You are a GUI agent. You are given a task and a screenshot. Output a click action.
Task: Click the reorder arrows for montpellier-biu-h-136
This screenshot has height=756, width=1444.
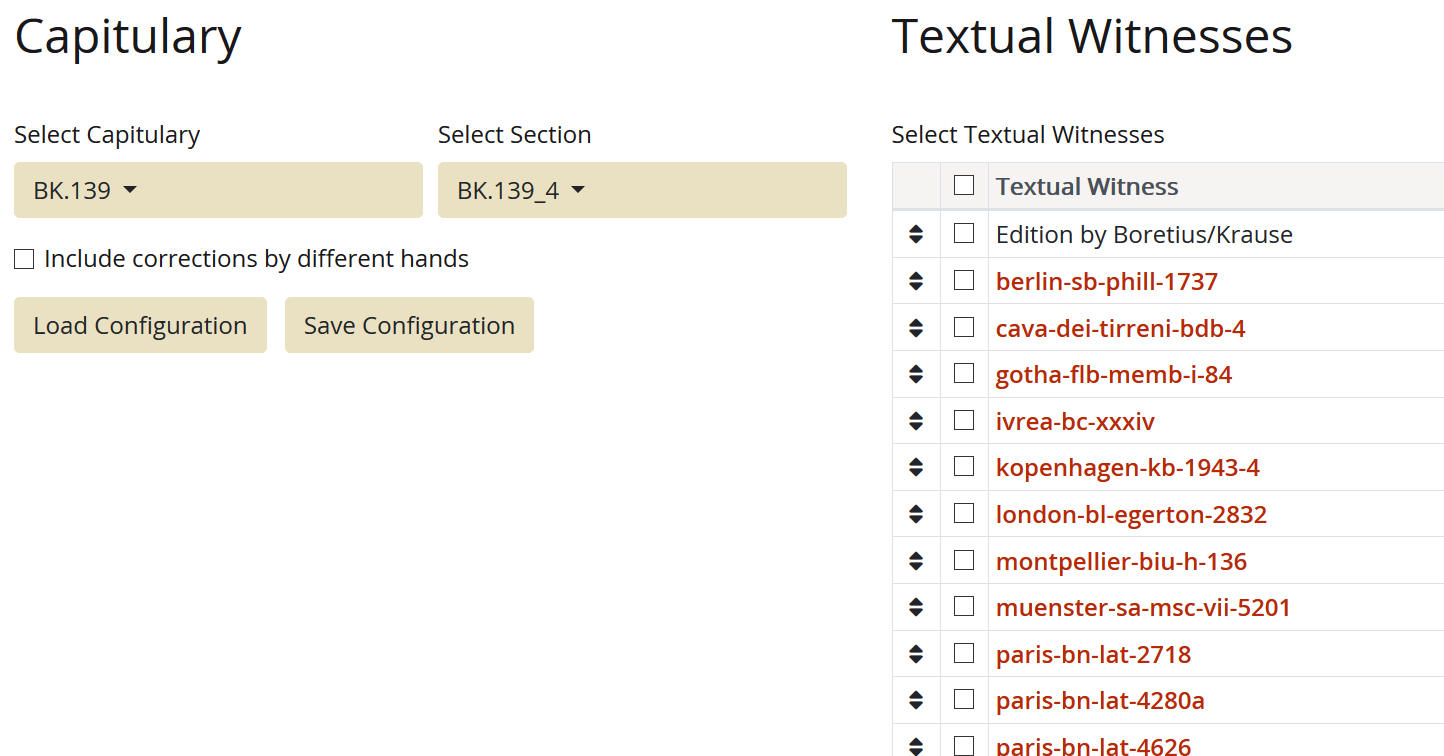pos(916,561)
